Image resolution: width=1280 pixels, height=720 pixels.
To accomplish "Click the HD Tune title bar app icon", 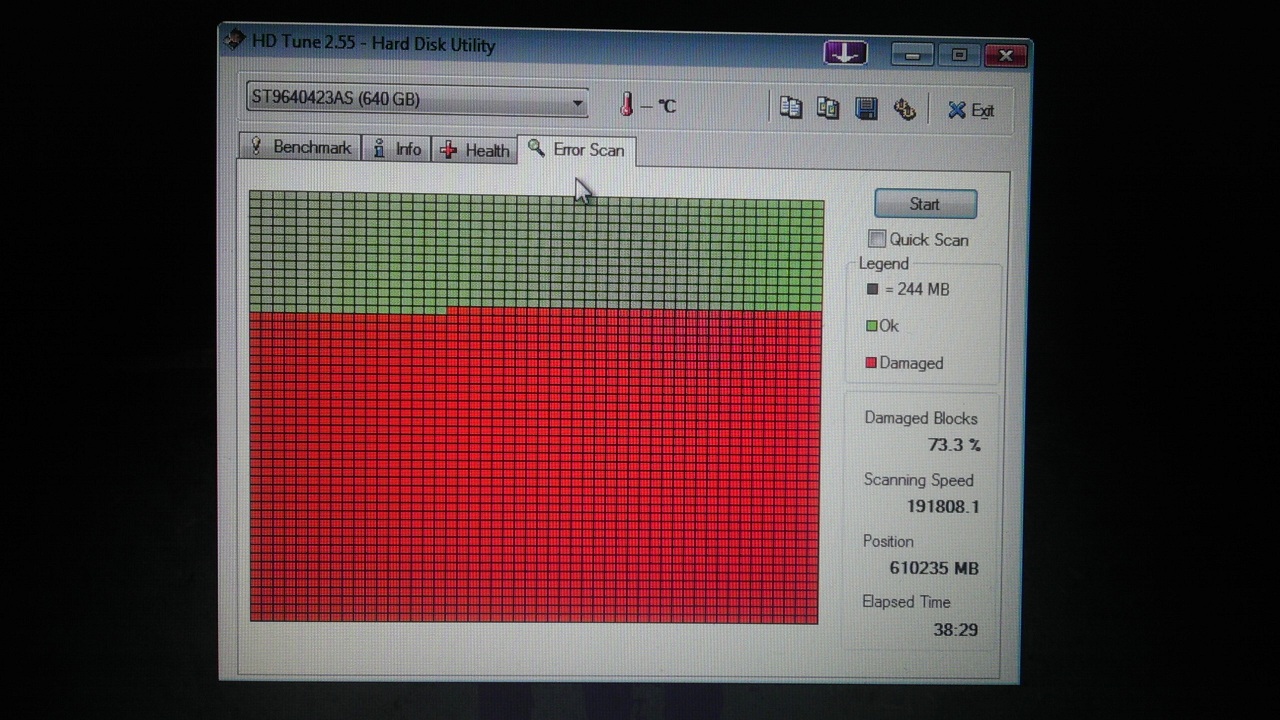I will [x=234, y=40].
